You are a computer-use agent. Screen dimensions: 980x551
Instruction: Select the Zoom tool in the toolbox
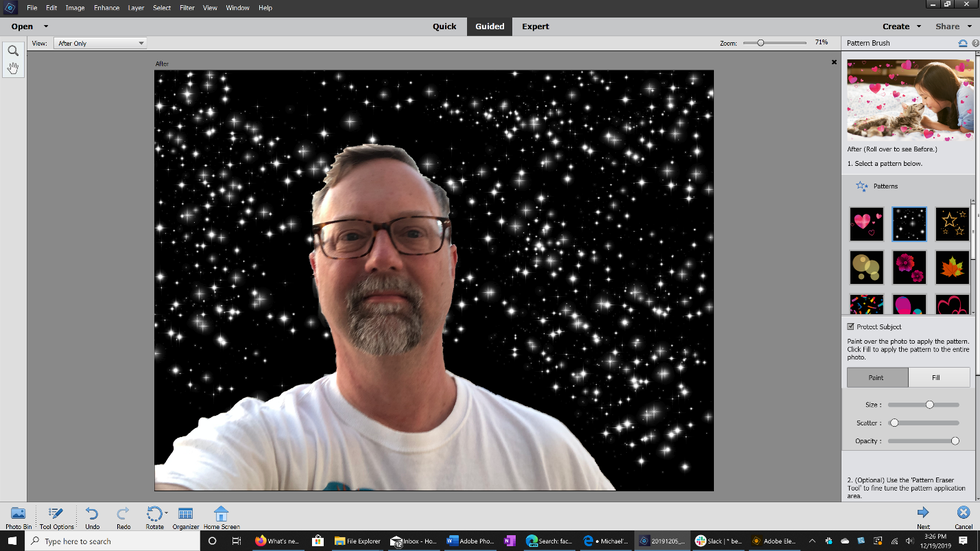pyautogui.click(x=13, y=51)
